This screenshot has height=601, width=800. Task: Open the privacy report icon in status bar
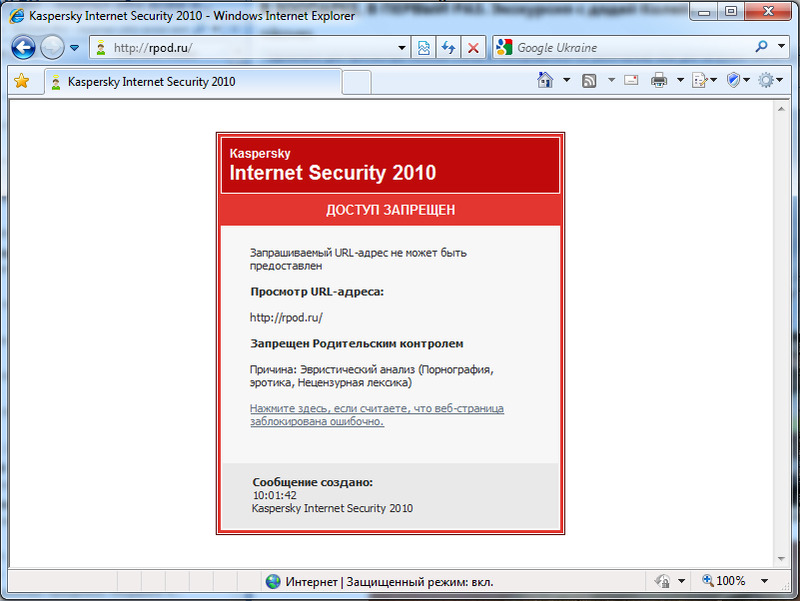pos(663,581)
